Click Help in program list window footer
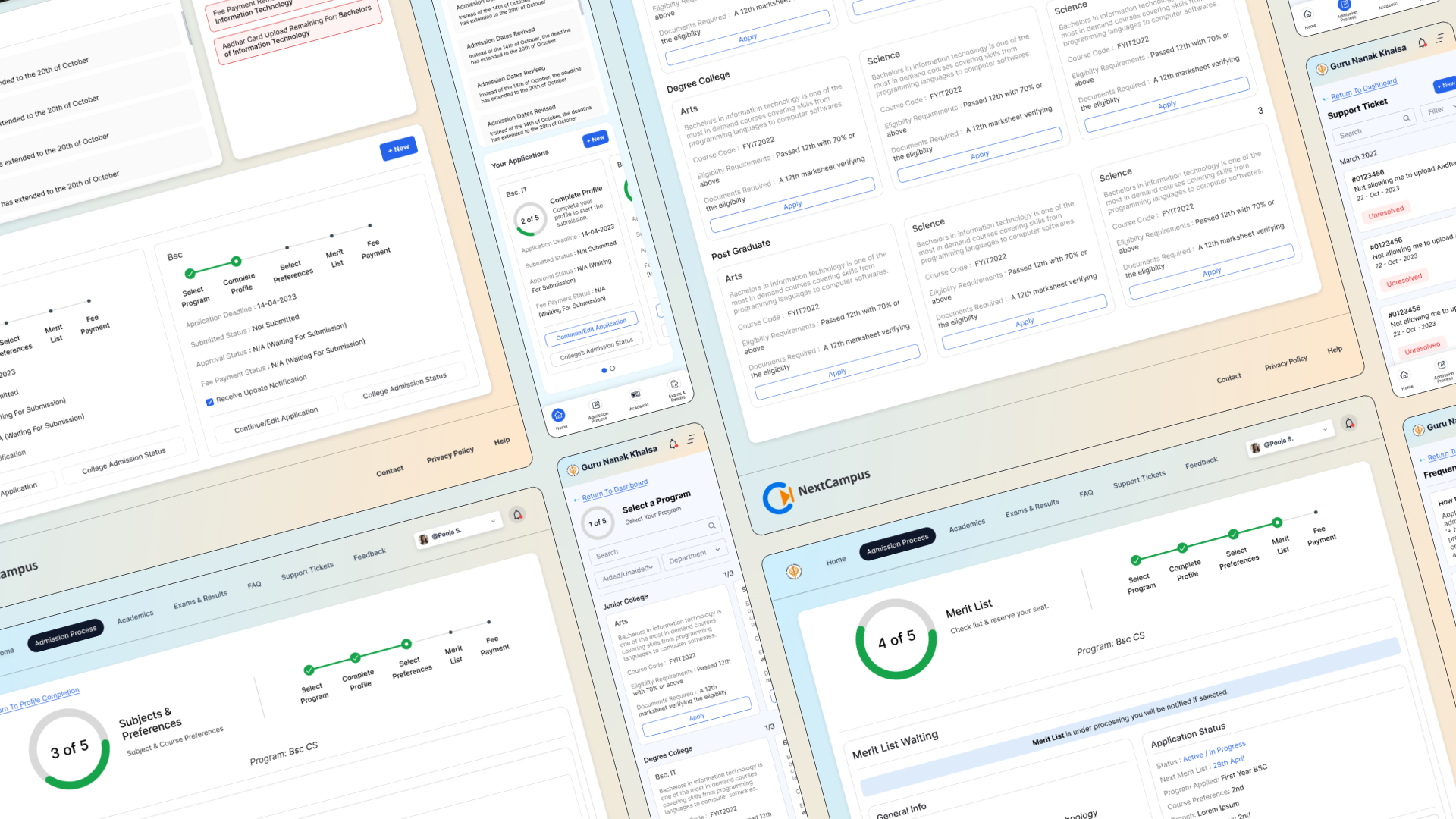 [x=1335, y=350]
